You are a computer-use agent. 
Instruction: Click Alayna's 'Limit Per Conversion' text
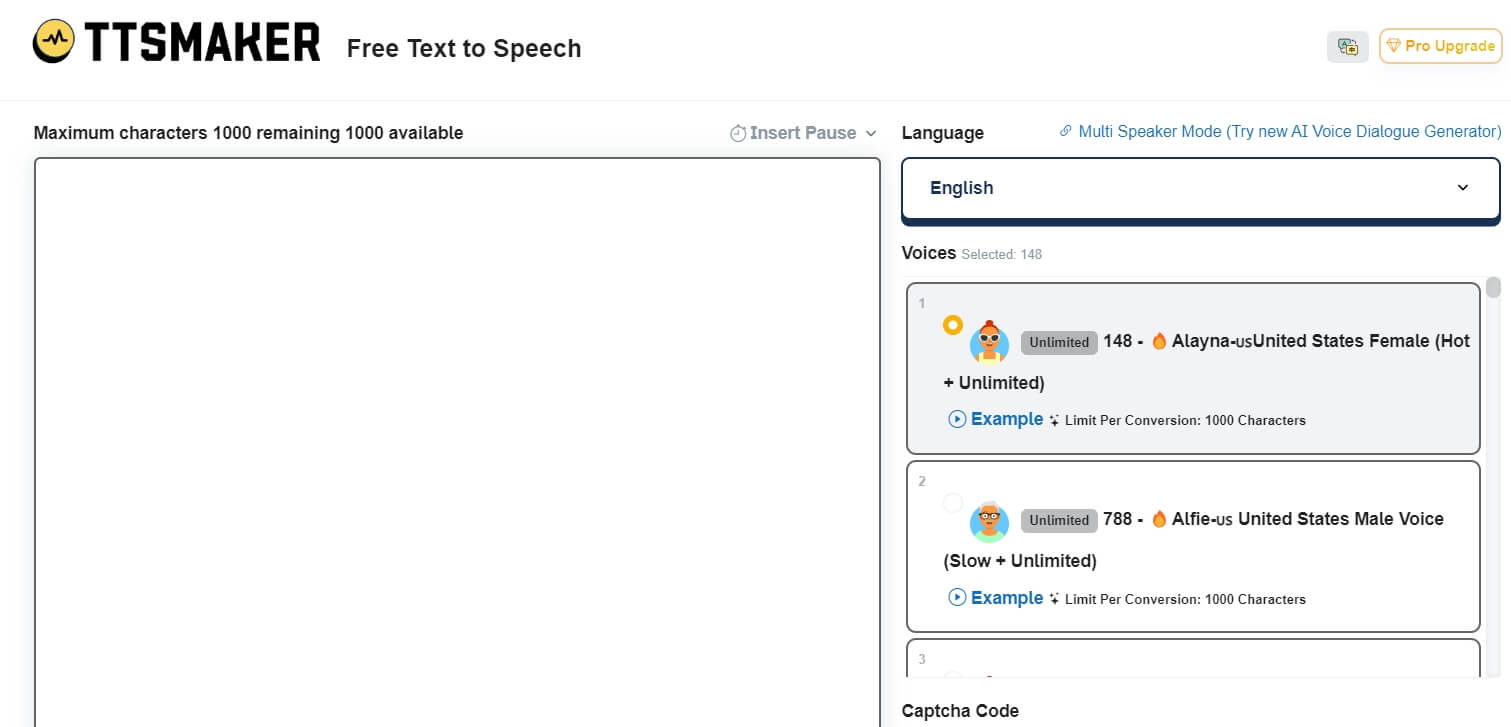coord(1185,420)
